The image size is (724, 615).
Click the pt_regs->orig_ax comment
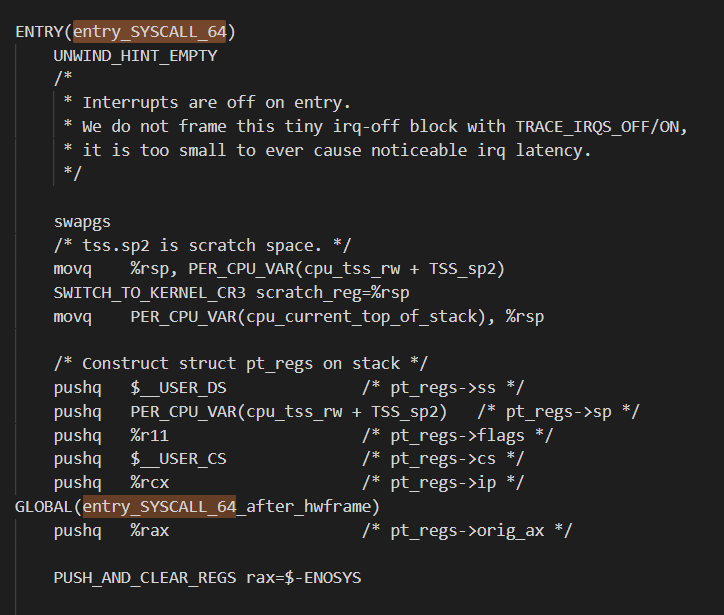467,531
